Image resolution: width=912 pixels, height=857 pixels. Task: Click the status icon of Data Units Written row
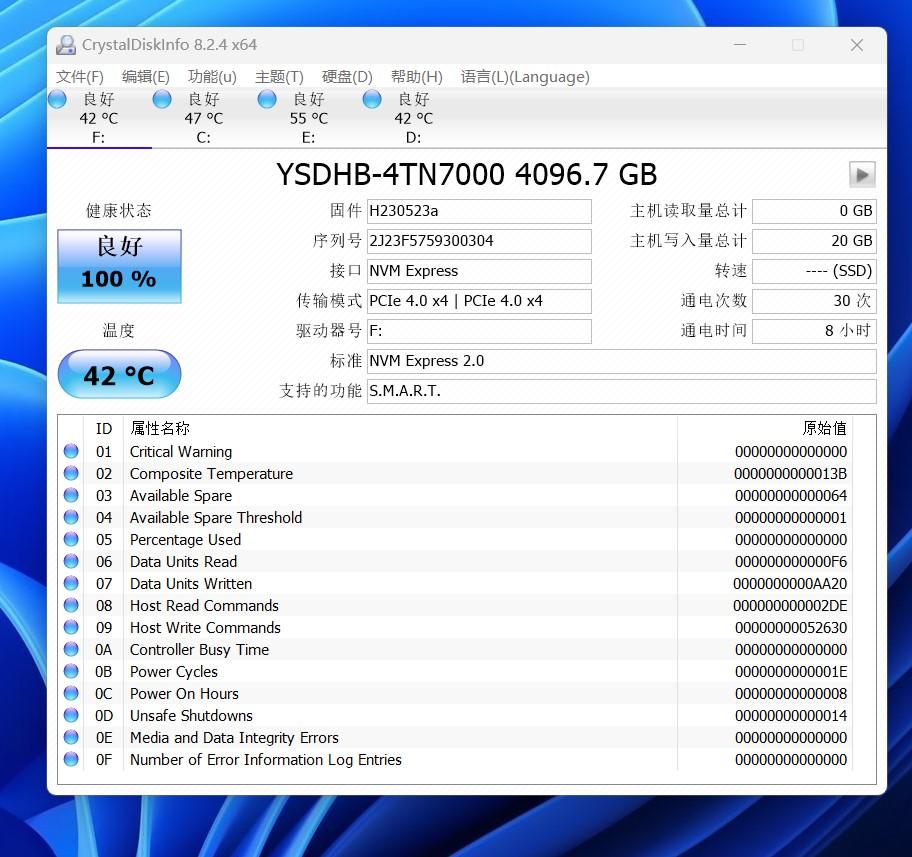point(71,583)
